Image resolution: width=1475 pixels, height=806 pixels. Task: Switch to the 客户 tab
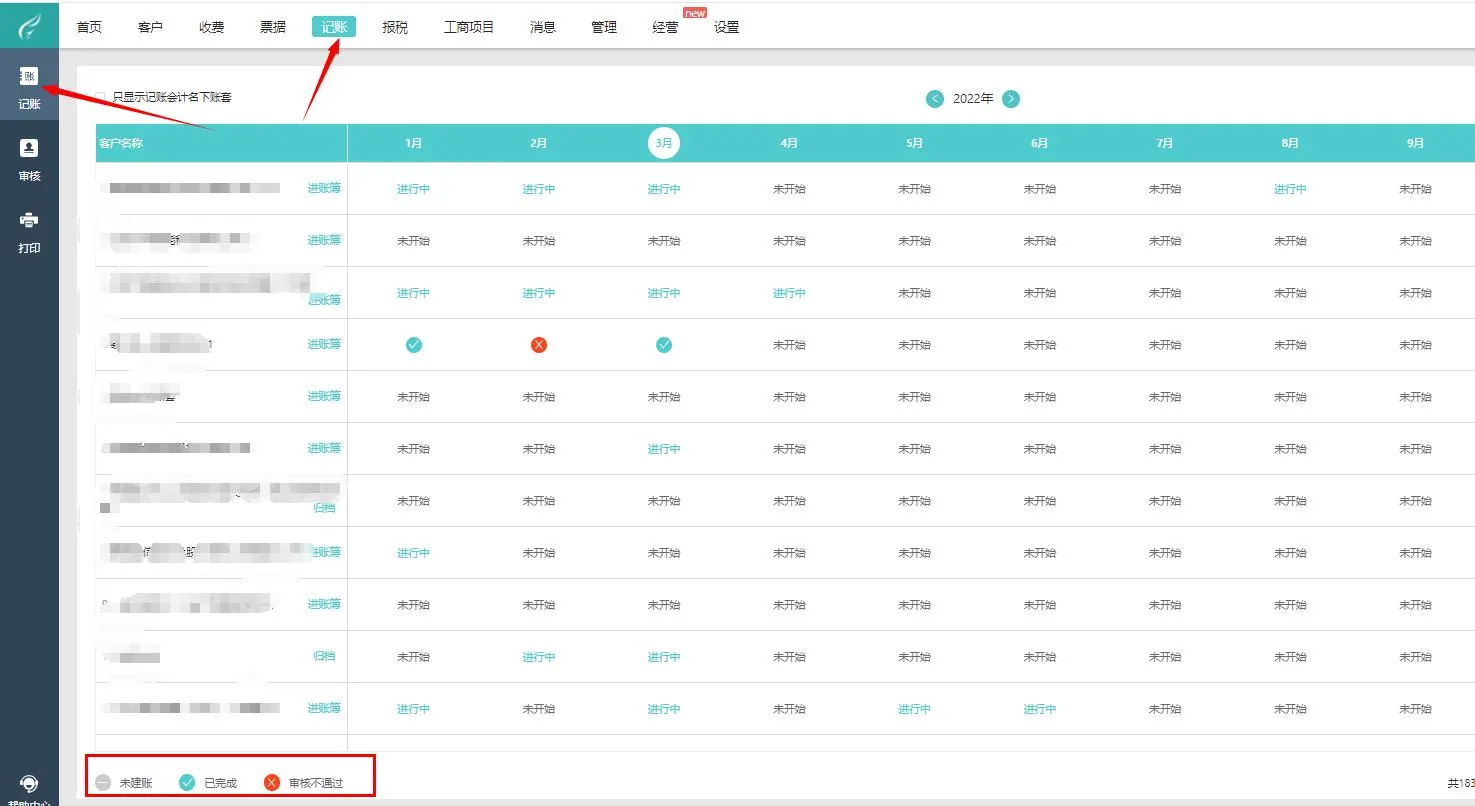point(150,27)
